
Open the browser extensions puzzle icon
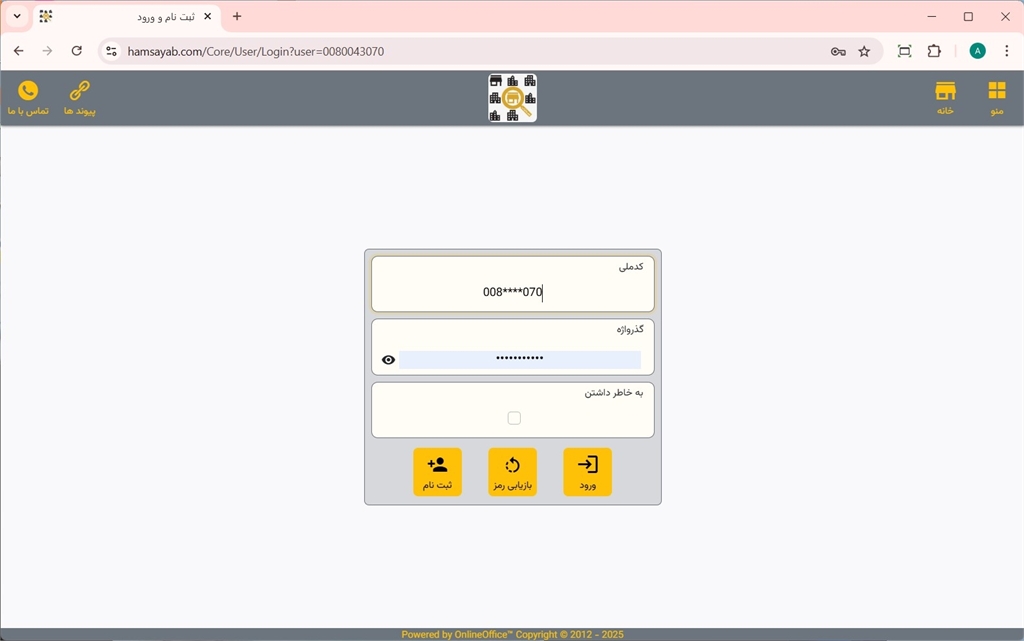(934, 51)
